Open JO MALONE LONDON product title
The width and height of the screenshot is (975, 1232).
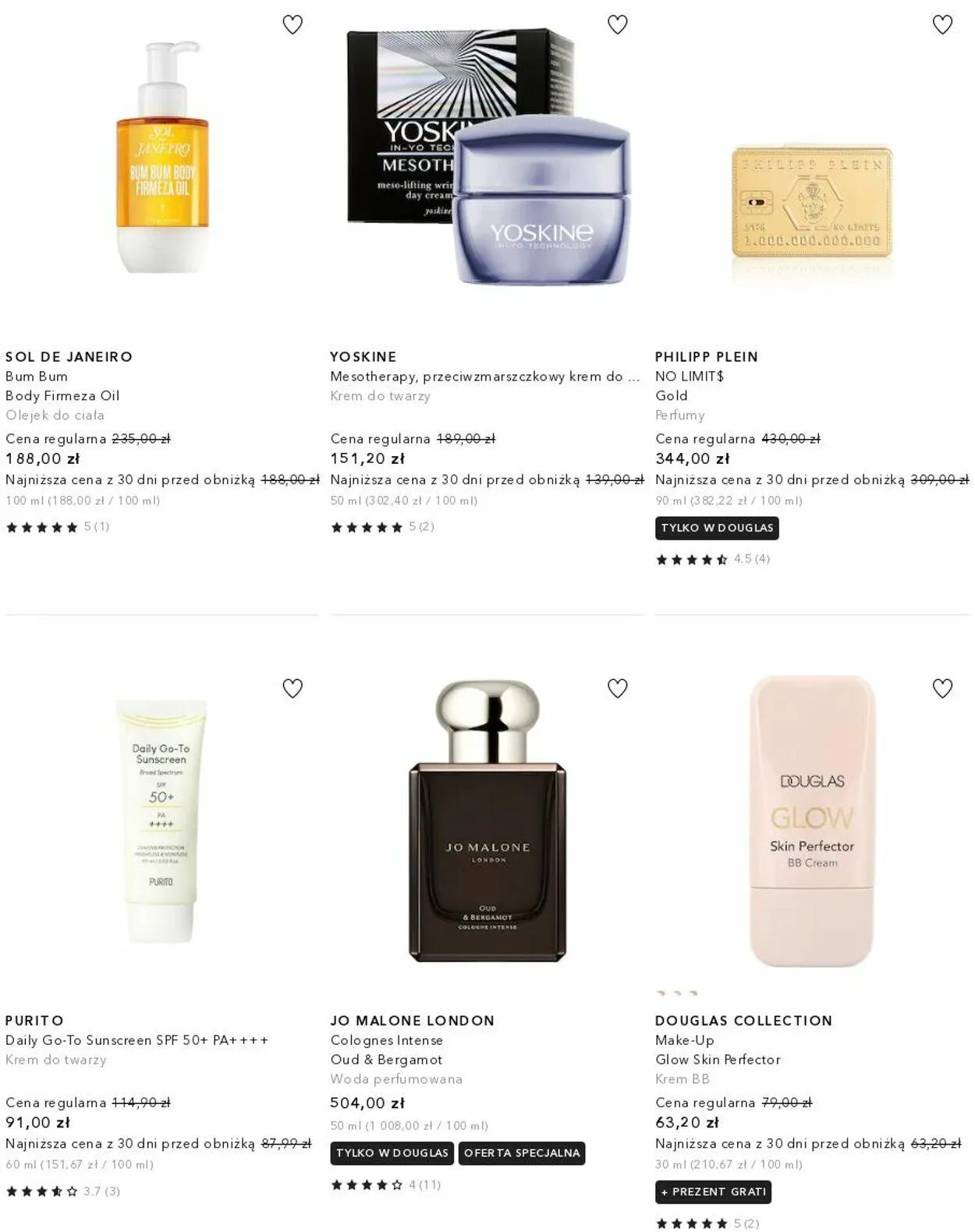tap(412, 1021)
